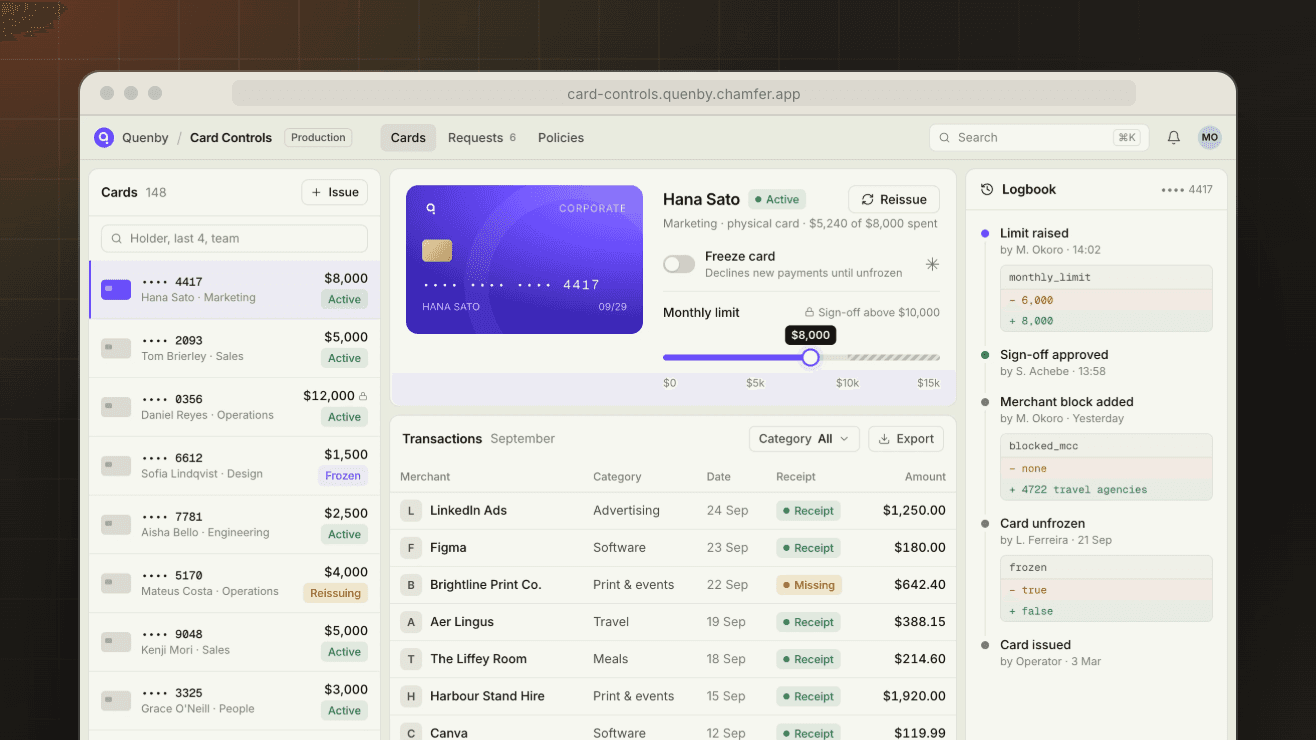Open the Policies tab
Image resolution: width=1316 pixels, height=740 pixels.
pyautogui.click(x=561, y=138)
